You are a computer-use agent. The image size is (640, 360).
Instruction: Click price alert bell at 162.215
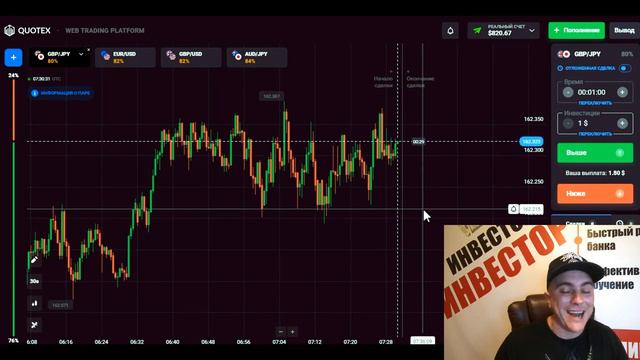pyautogui.click(x=513, y=209)
